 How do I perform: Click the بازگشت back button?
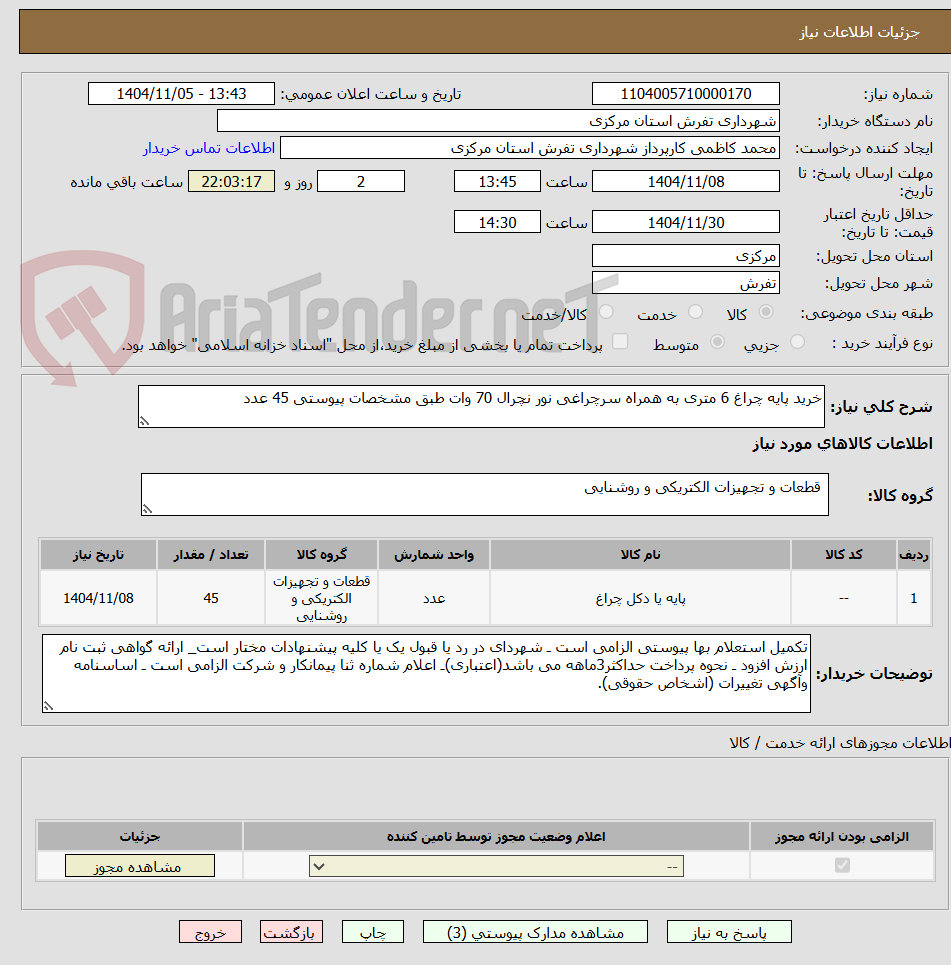(x=291, y=932)
